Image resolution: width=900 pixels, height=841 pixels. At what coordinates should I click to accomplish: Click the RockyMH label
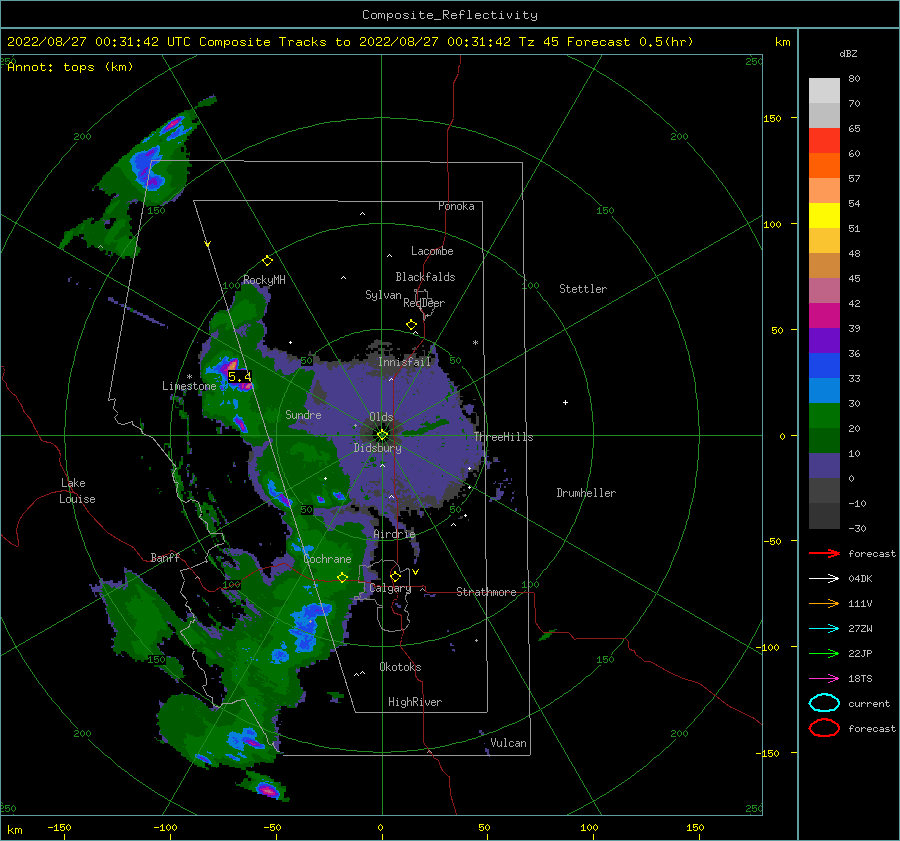[x=264, y=280]
